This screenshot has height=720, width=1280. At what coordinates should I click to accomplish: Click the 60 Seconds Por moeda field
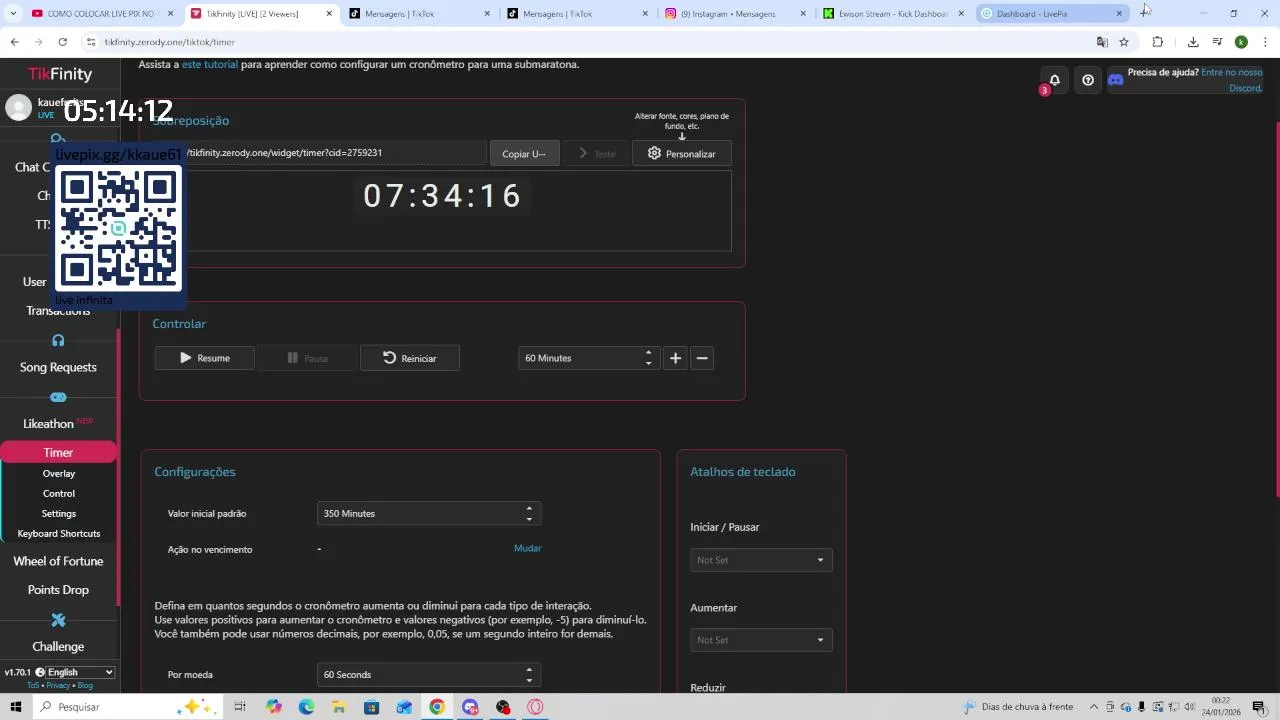coord(429,674)
